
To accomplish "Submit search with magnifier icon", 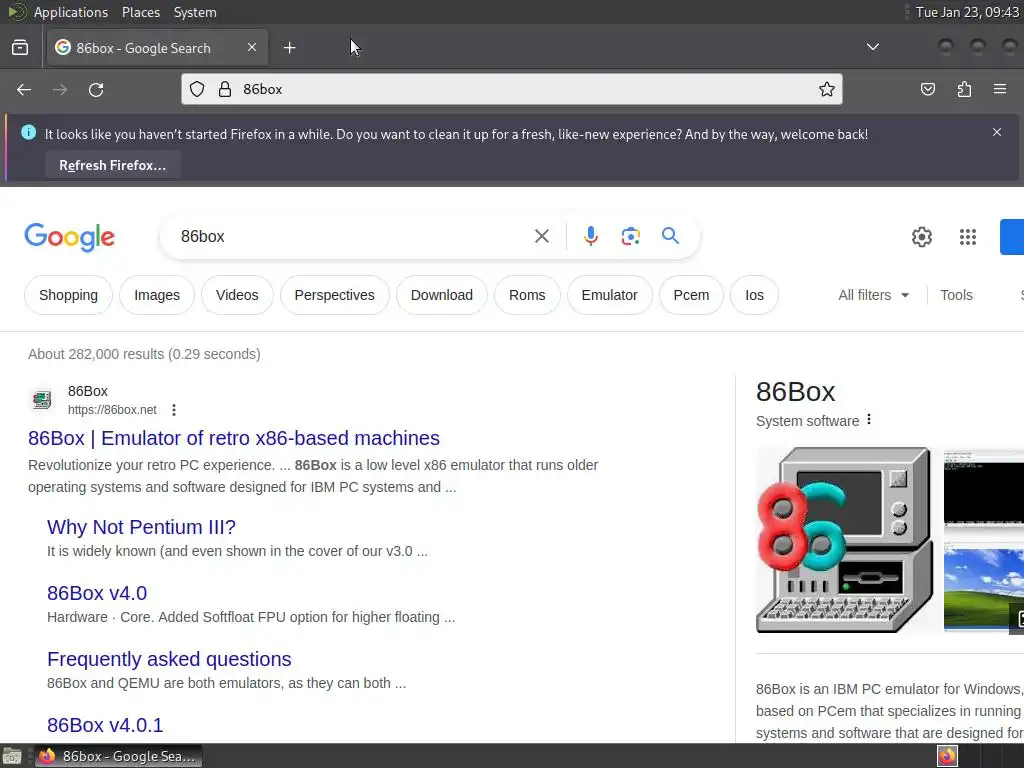I will [670, 236].
